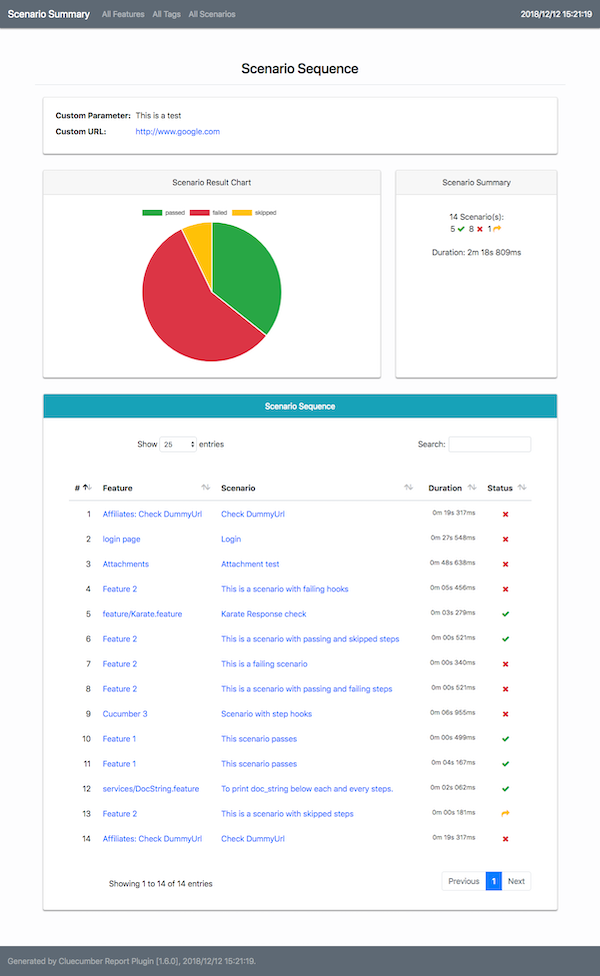Click failed status icon for row 8
This screenshot has height=976, width=600.
click(x=505, y=689)
